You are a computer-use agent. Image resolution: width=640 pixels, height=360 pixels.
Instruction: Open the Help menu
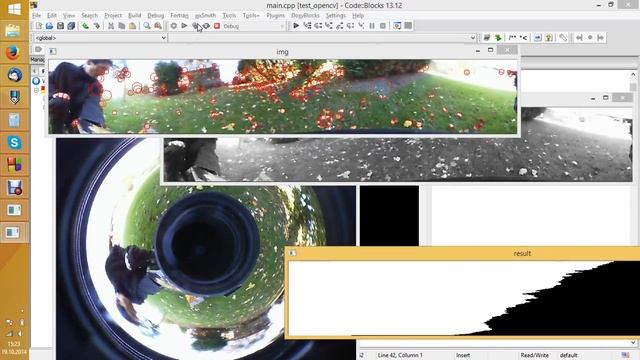click(x=358, y=16)
